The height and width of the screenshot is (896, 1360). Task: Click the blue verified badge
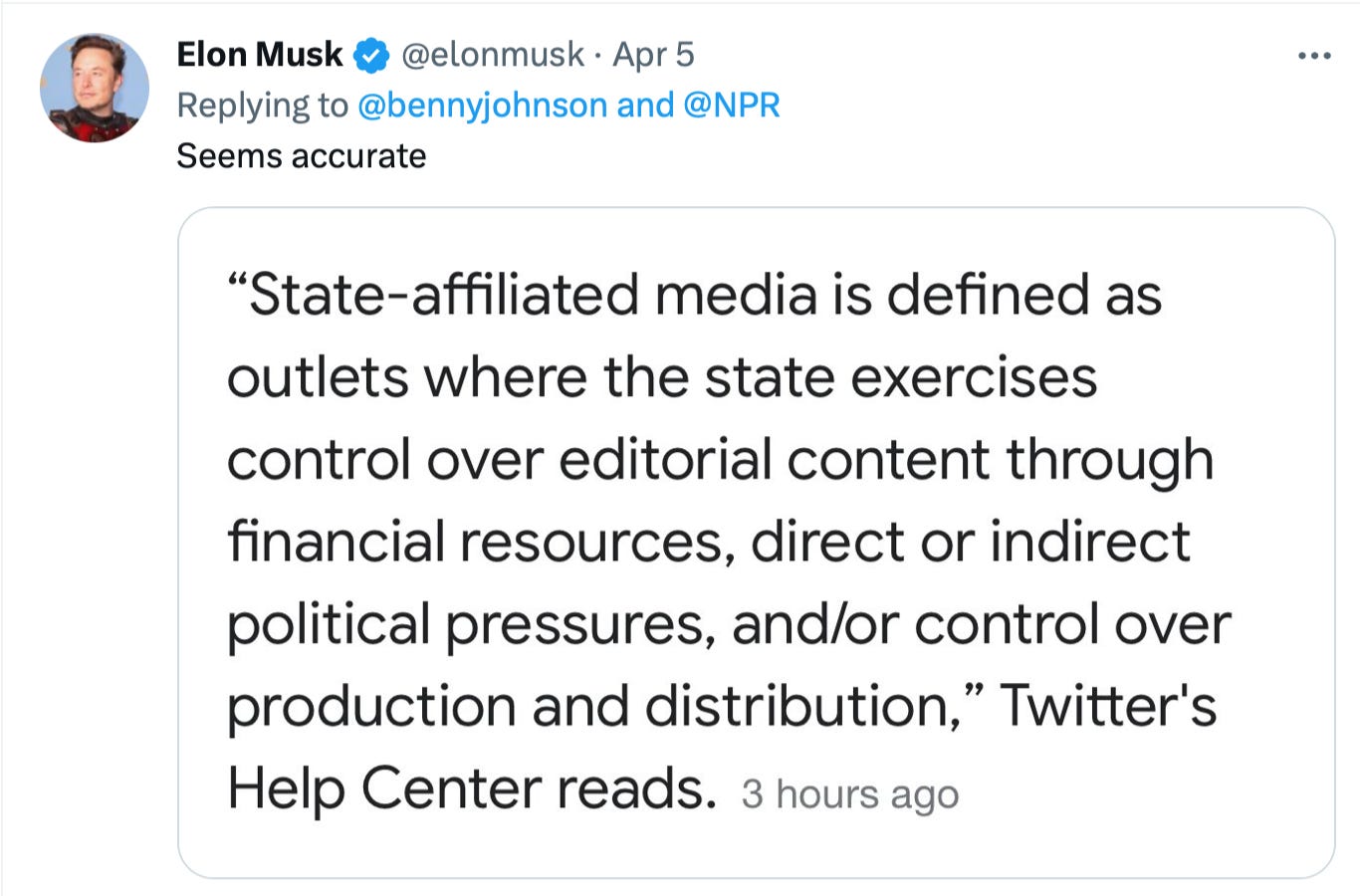[372, 56]
